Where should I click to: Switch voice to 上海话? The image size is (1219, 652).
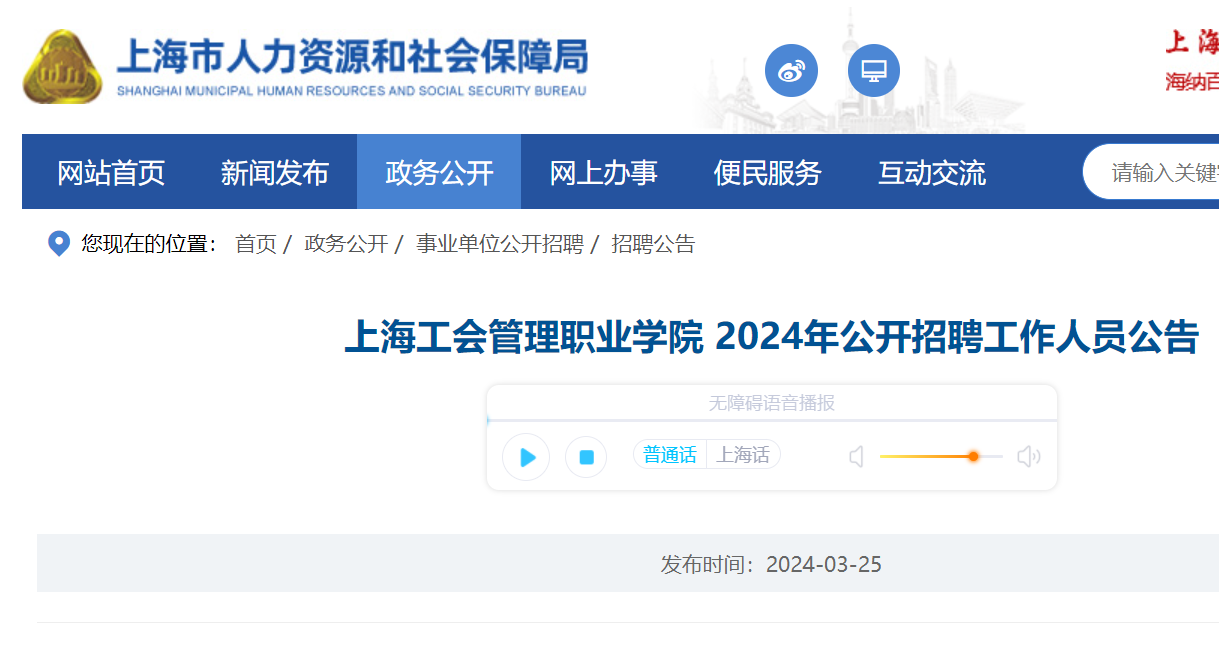[743, 455]
